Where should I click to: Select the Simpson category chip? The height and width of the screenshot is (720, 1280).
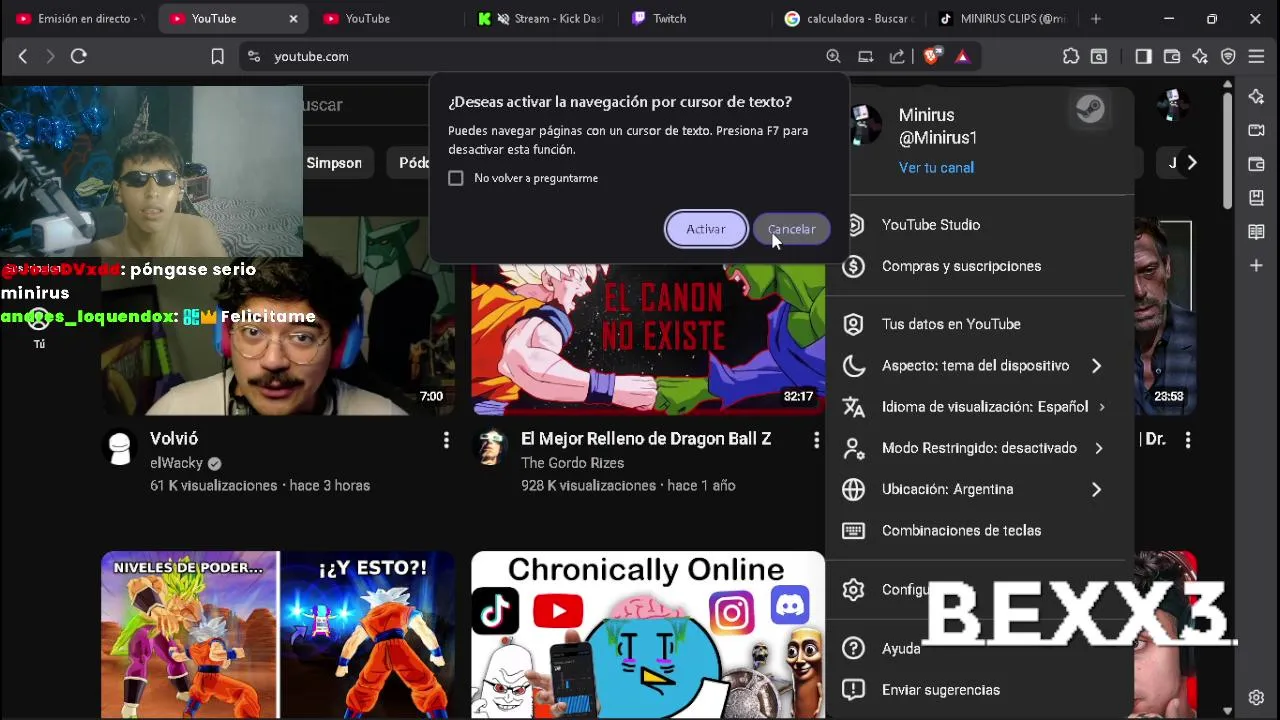point(334,163)
